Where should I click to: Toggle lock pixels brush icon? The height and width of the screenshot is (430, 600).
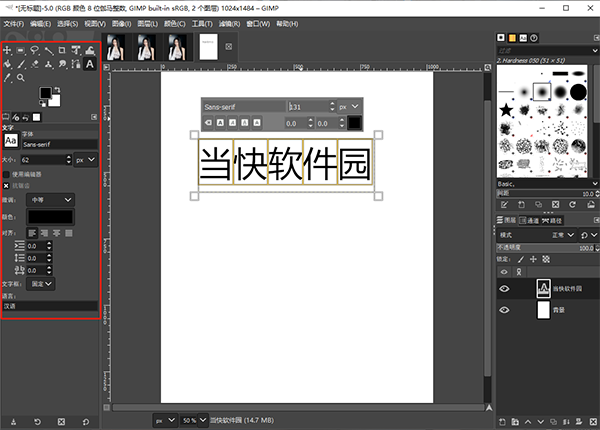click(x=521, y=259)
